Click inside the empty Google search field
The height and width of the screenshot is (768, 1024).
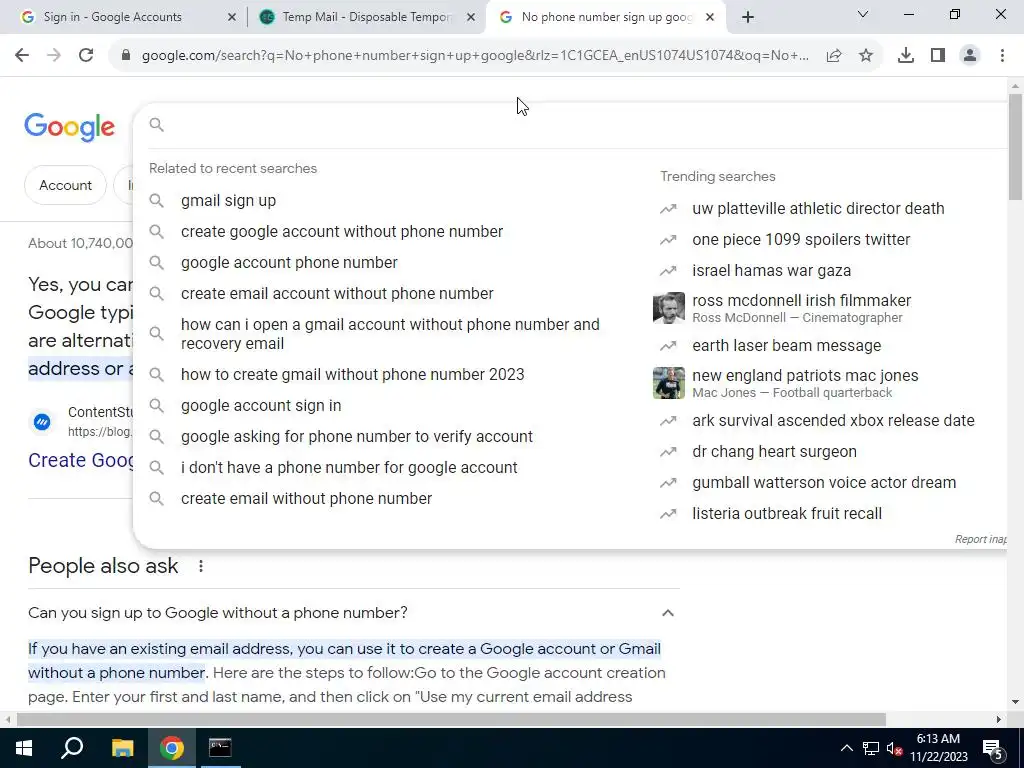(x=581, y=125)
